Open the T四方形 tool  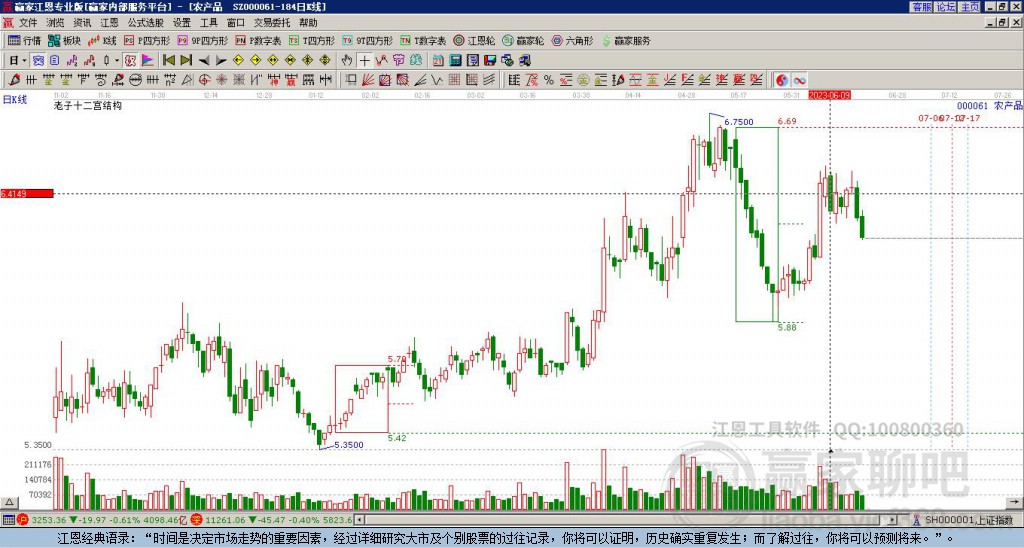312,40
